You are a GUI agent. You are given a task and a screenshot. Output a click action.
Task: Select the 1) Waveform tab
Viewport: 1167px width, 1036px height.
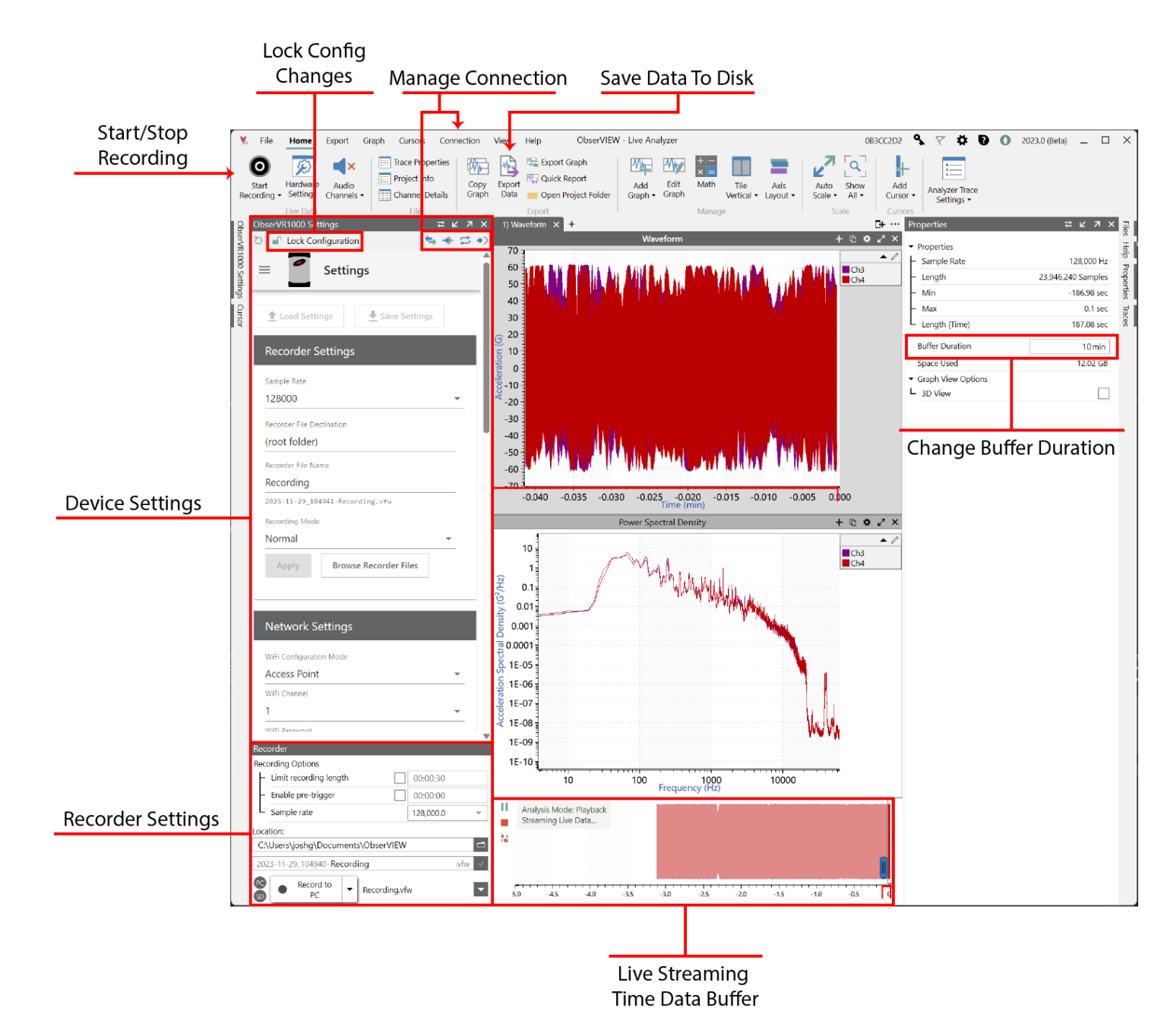(x=526, y=224)
